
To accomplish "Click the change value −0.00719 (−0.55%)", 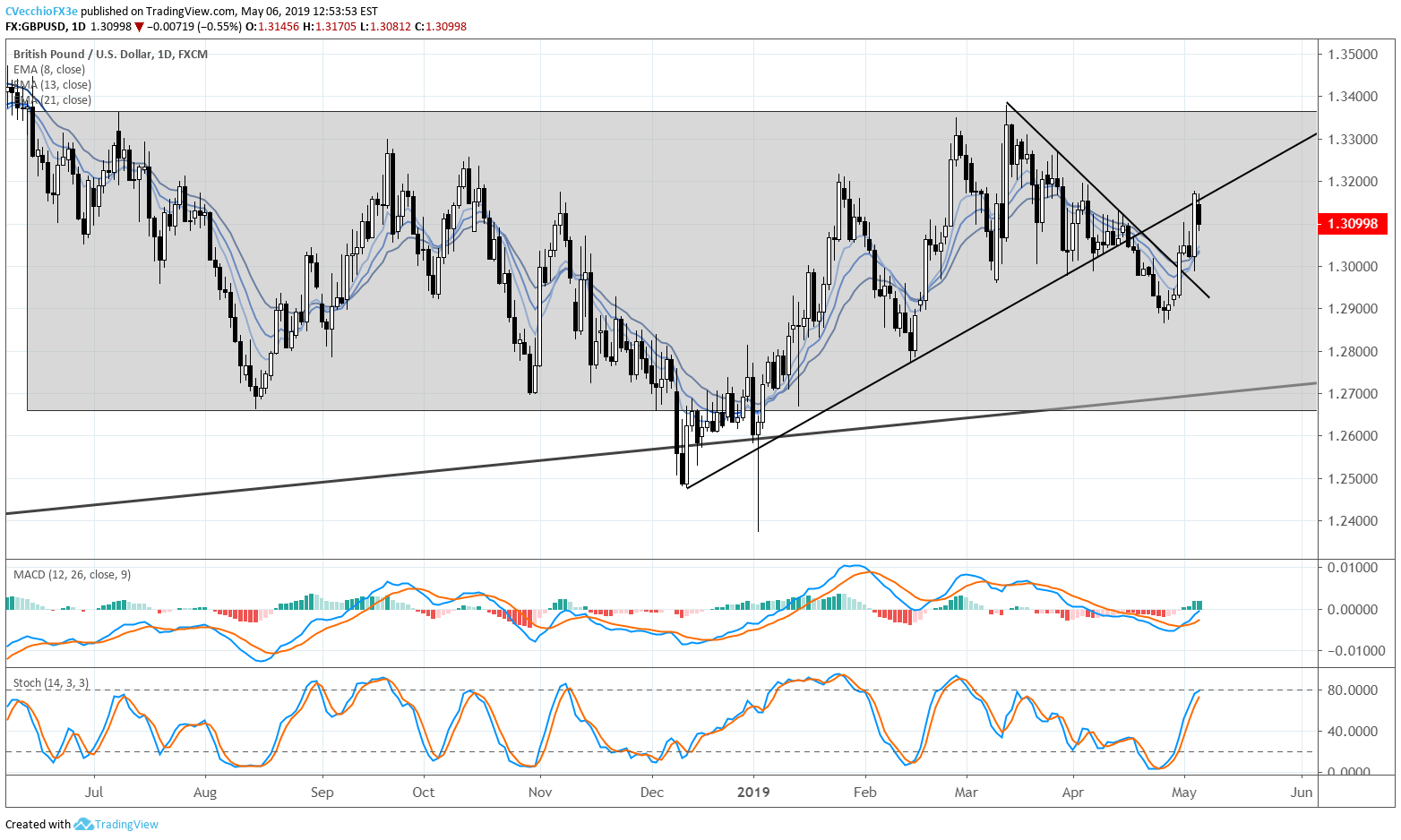I will tap(194, 27).
